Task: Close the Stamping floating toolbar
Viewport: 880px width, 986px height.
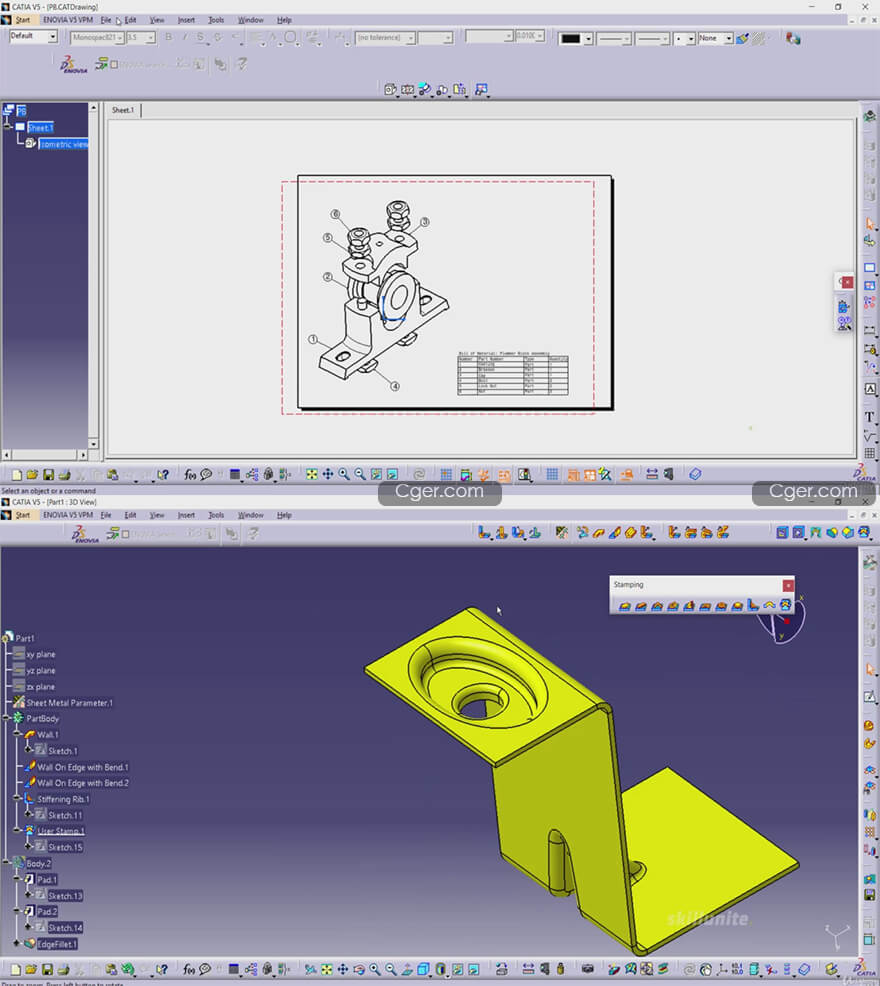Action: coord(788,585)
